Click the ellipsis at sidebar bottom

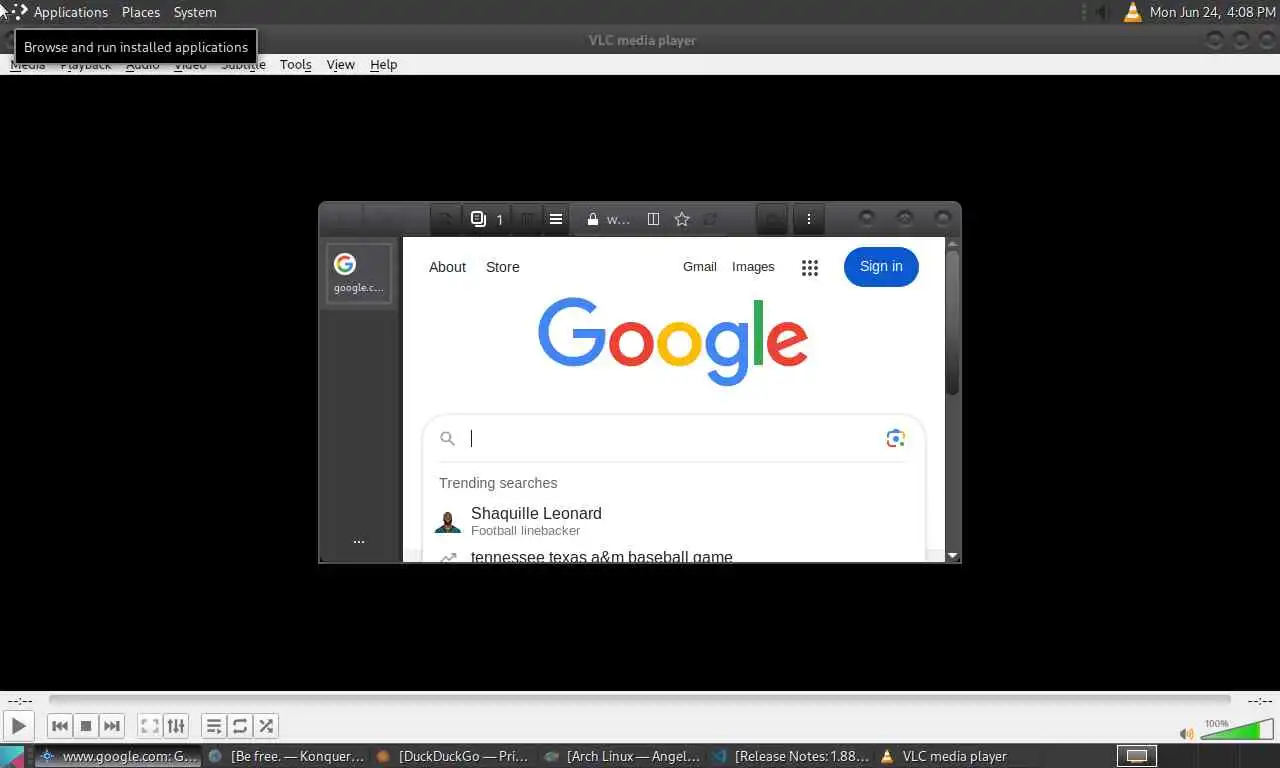[x=359, y=541]
